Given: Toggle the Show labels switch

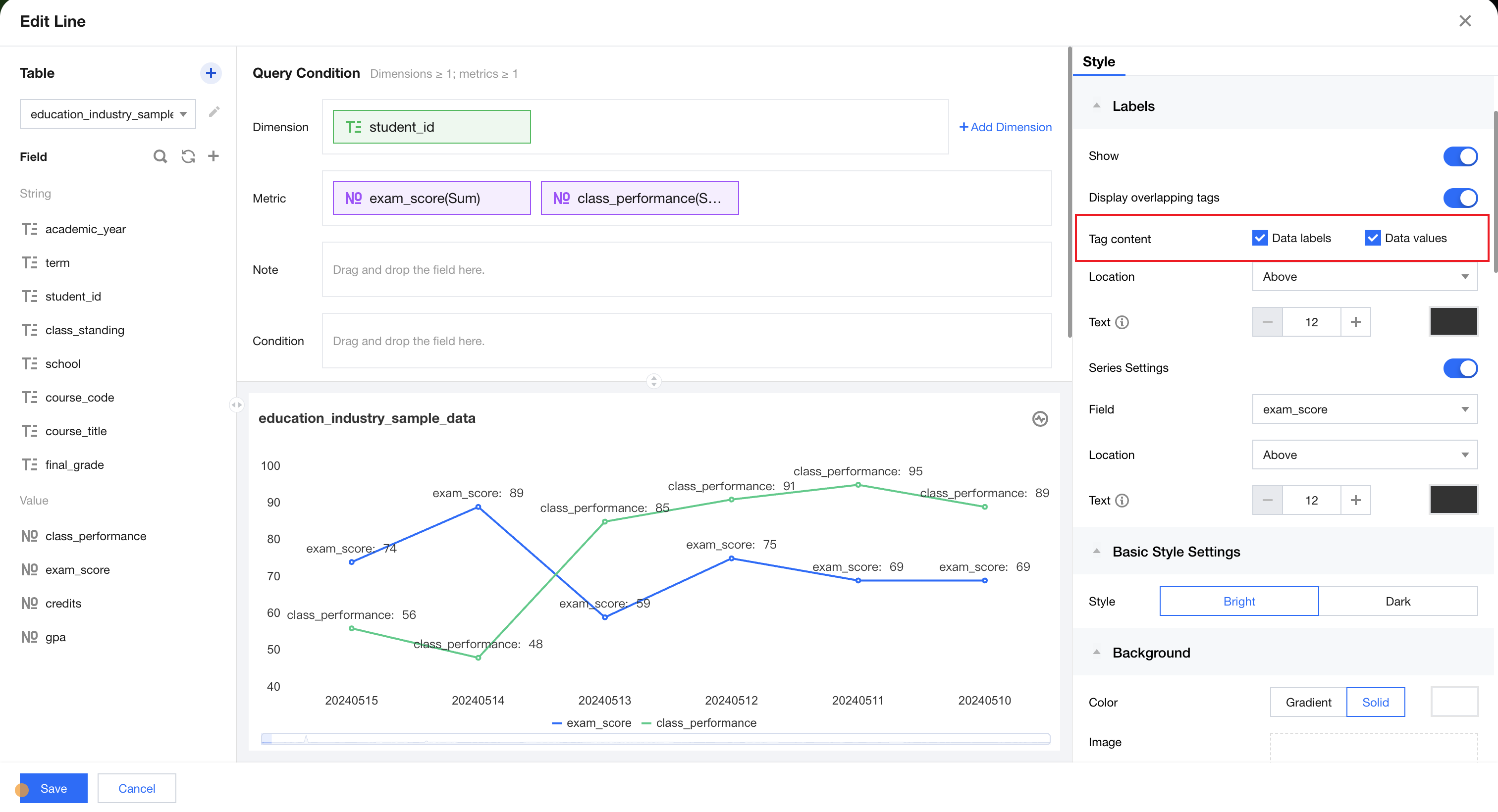Looking at the screenshot, I should [x=1460, y=156].
